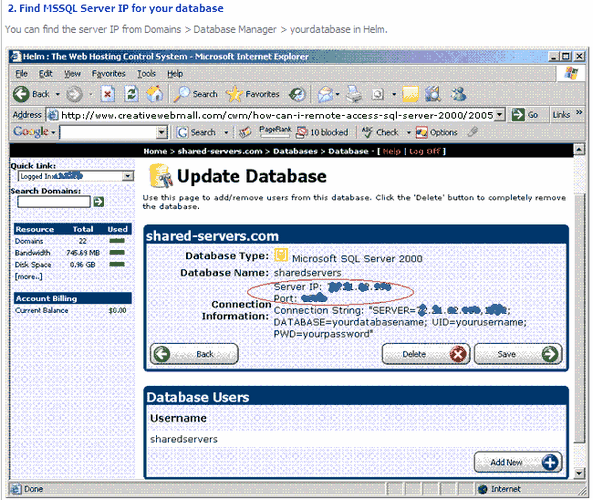The width and height of the screenshot is (593, 500).
Task: Click the page scrollbar down arrow
Action: pos(579,473)
